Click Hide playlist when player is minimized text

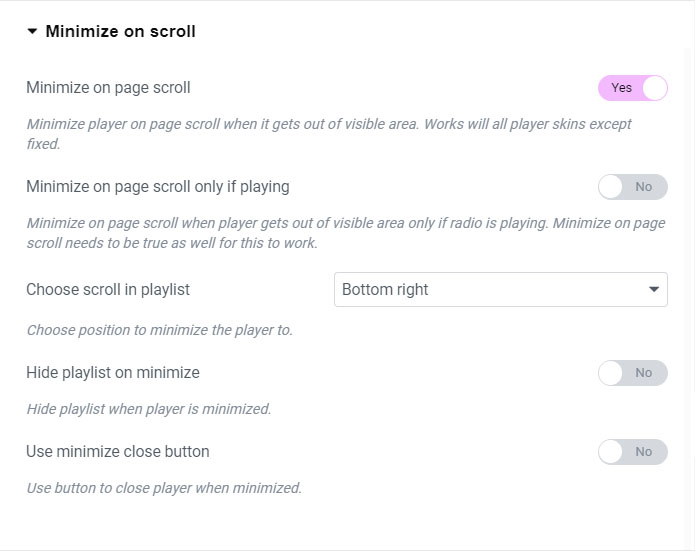point(149,409)
